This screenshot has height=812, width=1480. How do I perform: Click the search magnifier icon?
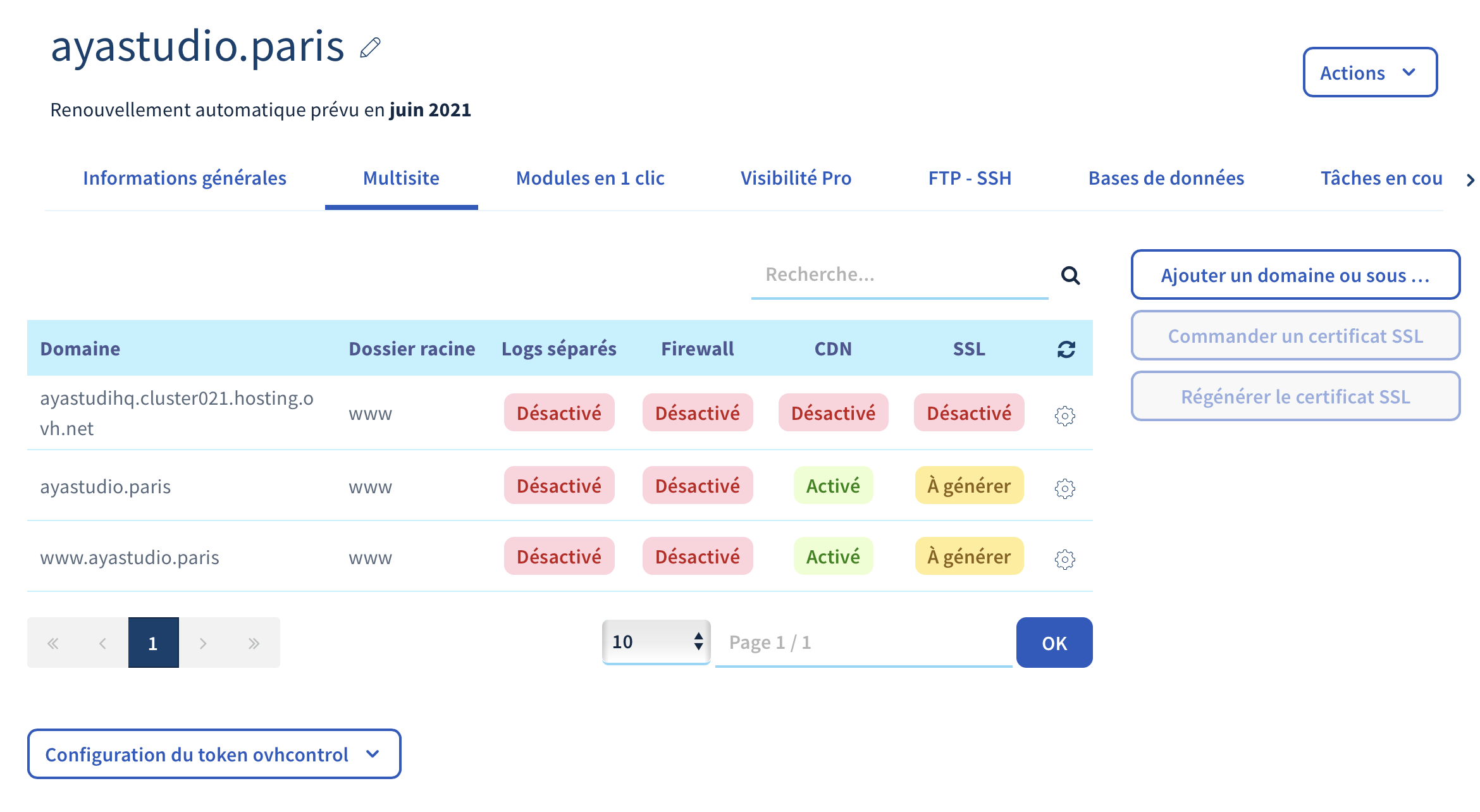pyautogui.click(x=1070, y=276)
